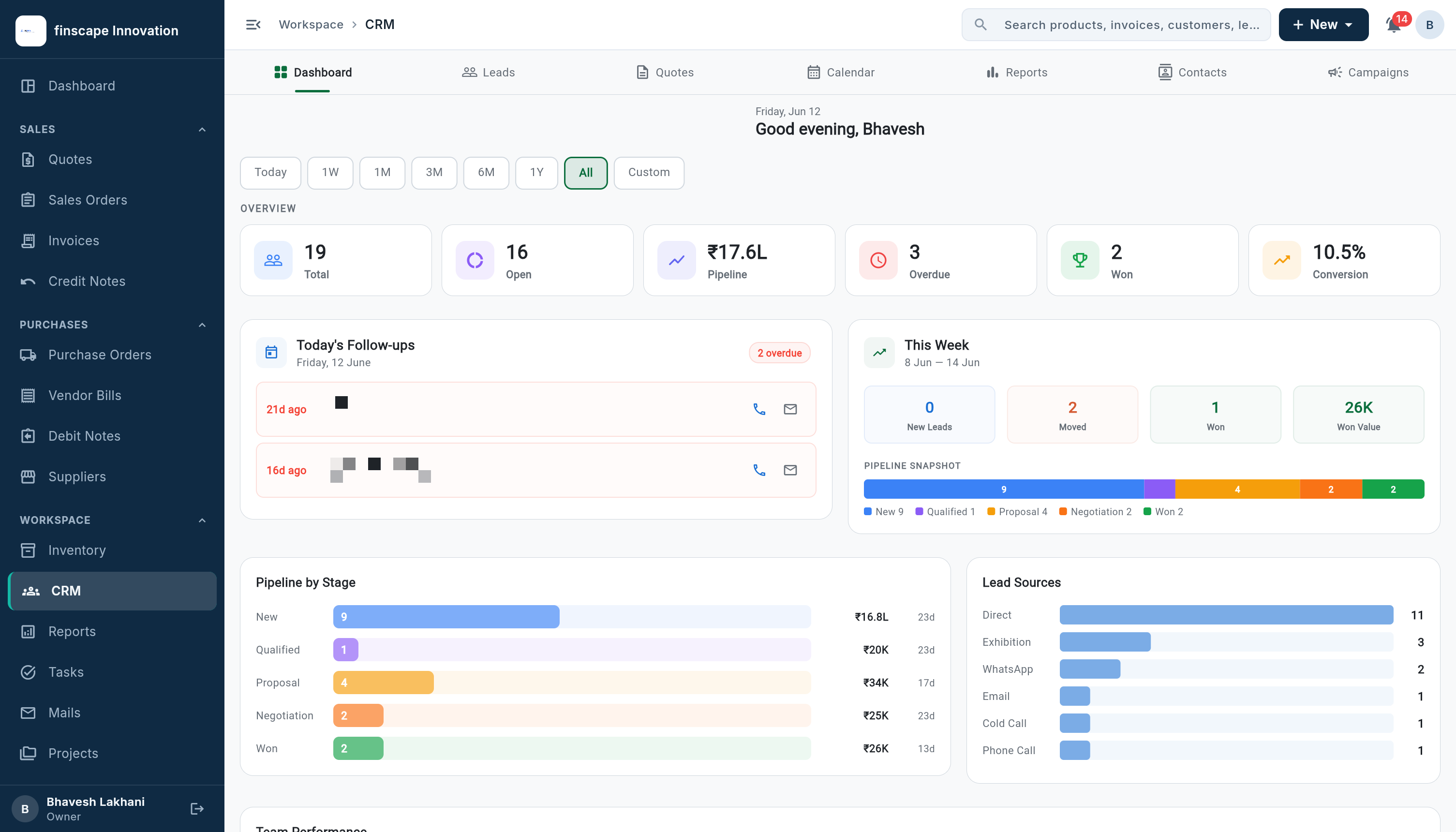Click the Conversion arrow icon
Image resolution: width=1456 pixels, height=832 pixels.
coord(1282,261)
